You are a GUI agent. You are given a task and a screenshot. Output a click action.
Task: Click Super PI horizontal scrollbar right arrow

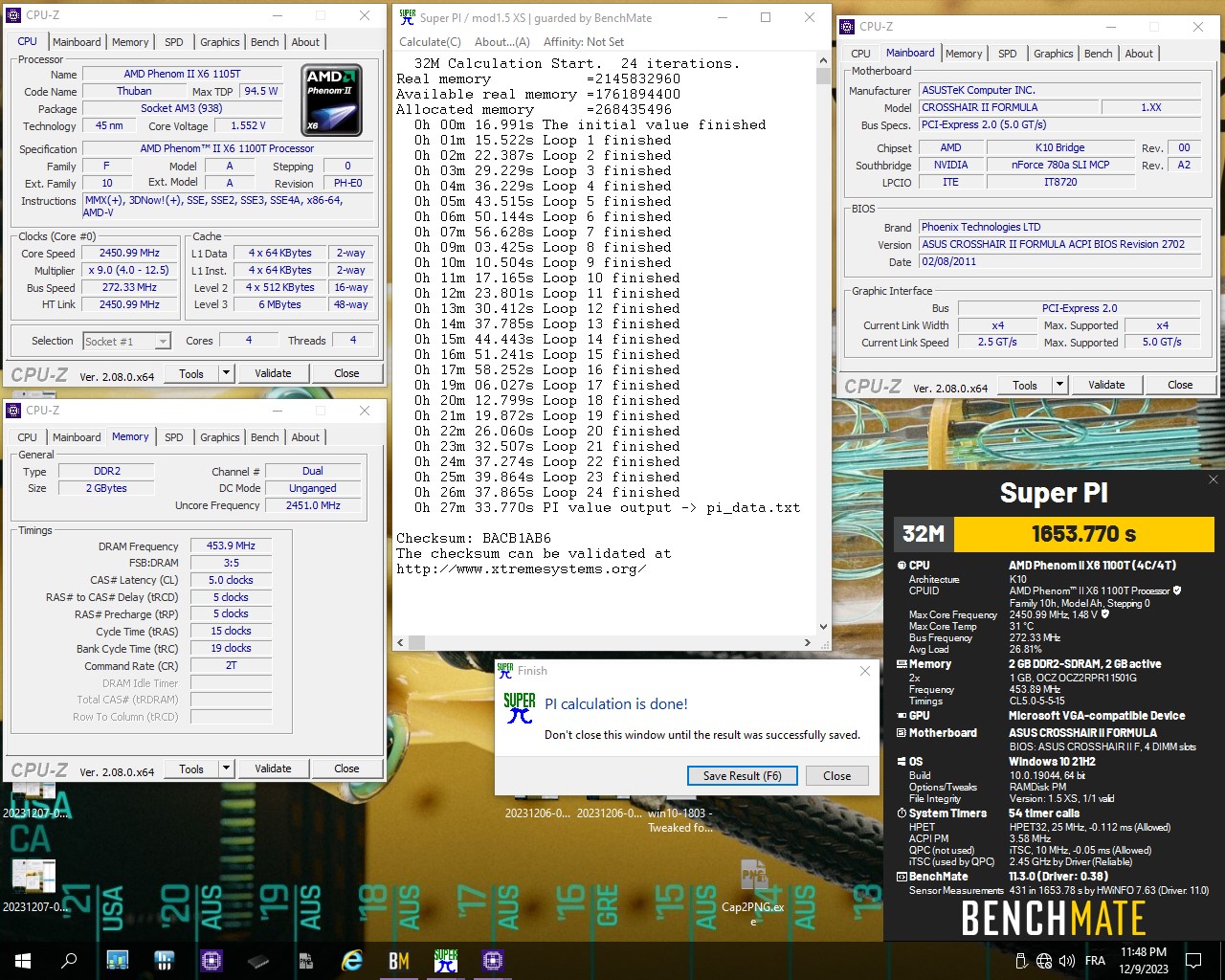pyautogui.click(x=808, y=643)
